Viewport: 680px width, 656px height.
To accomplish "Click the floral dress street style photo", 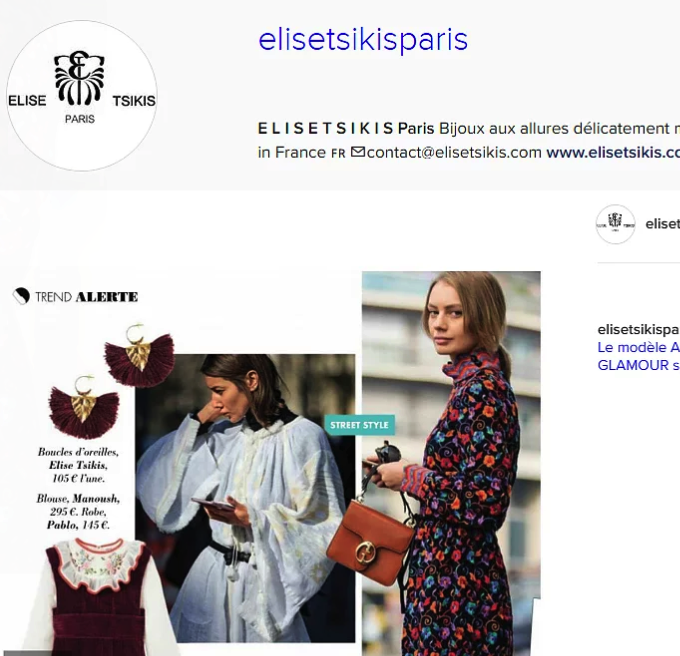I will (x=451, y=463).
